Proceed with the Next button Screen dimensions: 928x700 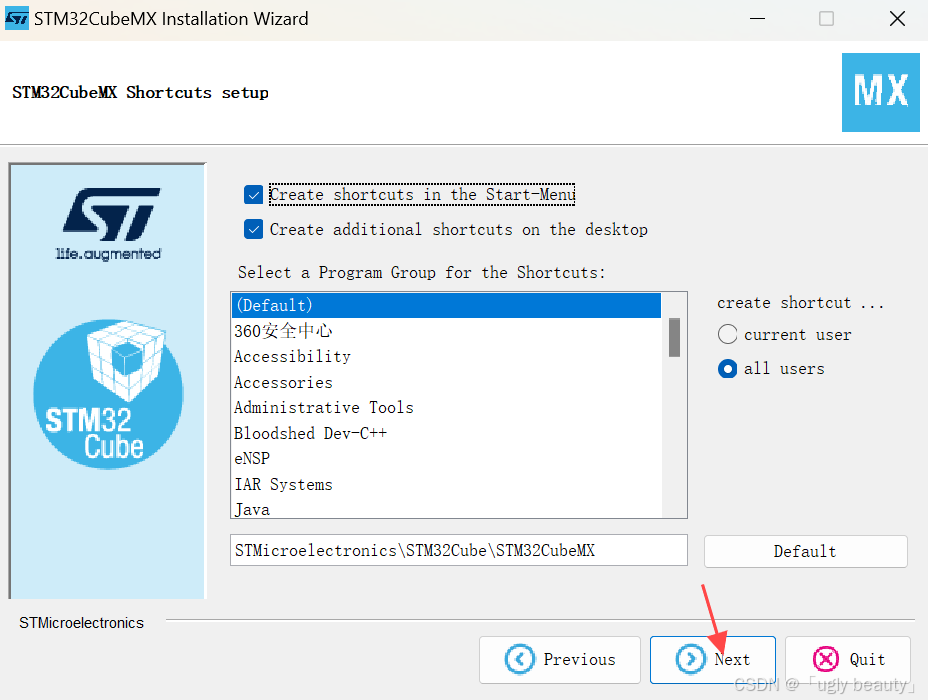click(713, 660)
